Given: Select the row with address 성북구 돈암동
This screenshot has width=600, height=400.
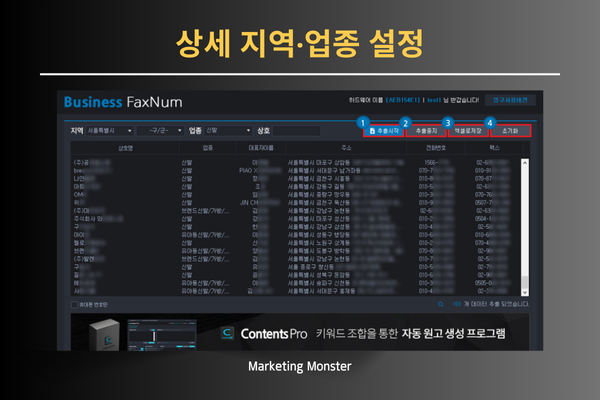Looking at the screenshot, I should [x=296, y=275].
